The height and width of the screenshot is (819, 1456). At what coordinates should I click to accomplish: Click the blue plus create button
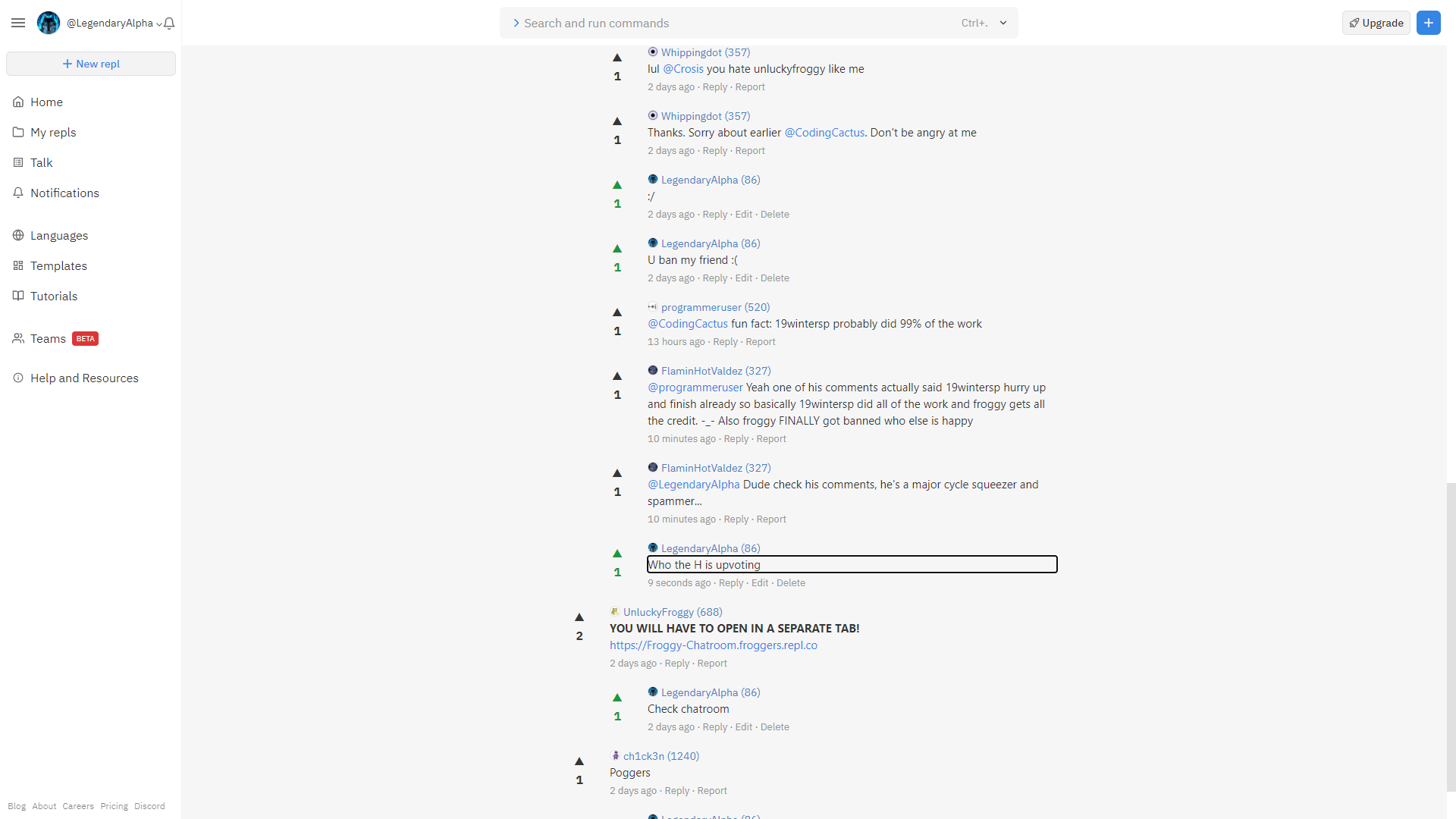(1429, 23)
